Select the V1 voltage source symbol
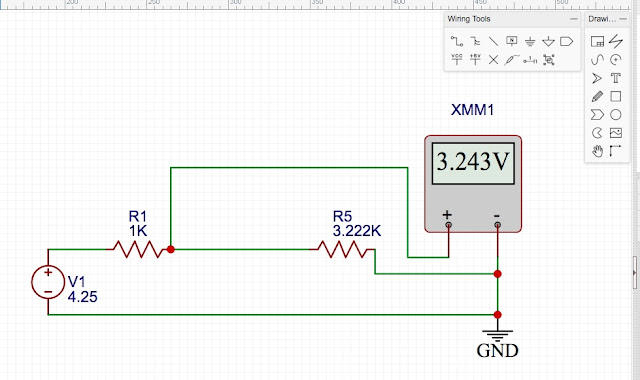 (x=48, y=282)
